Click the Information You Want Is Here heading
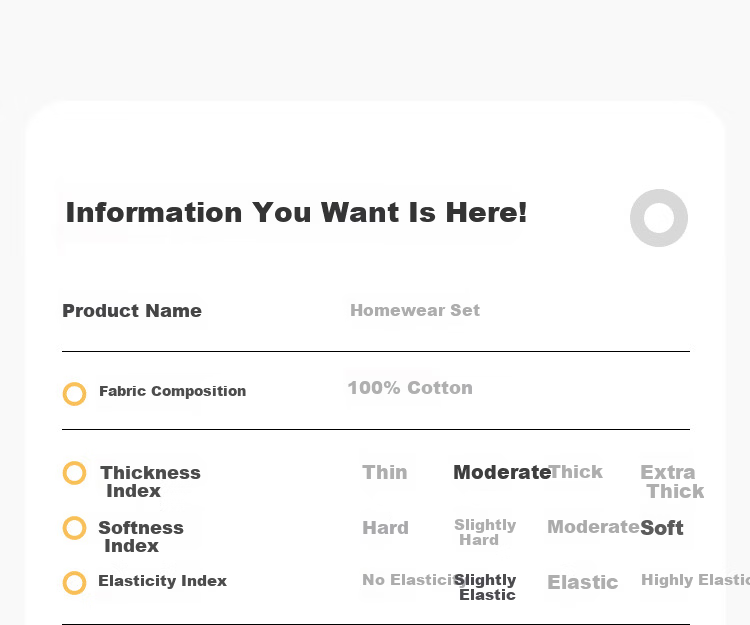This screenshot has height=625, width=750. click(x=296, y=212)
